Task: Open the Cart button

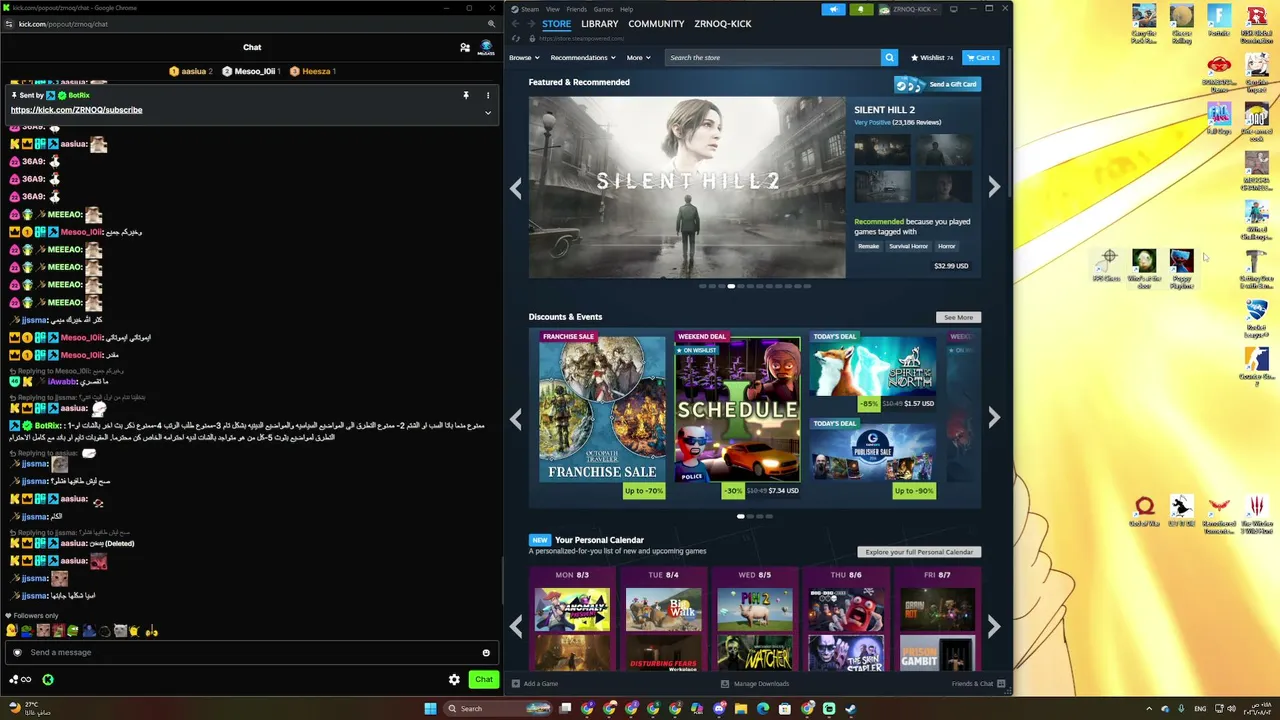Action: coord(981,57)
